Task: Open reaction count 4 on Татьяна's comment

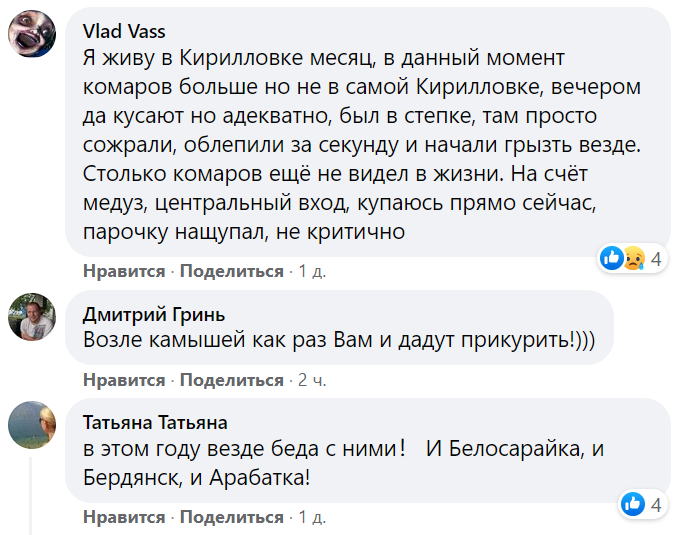Action: (x=657, y=504)
